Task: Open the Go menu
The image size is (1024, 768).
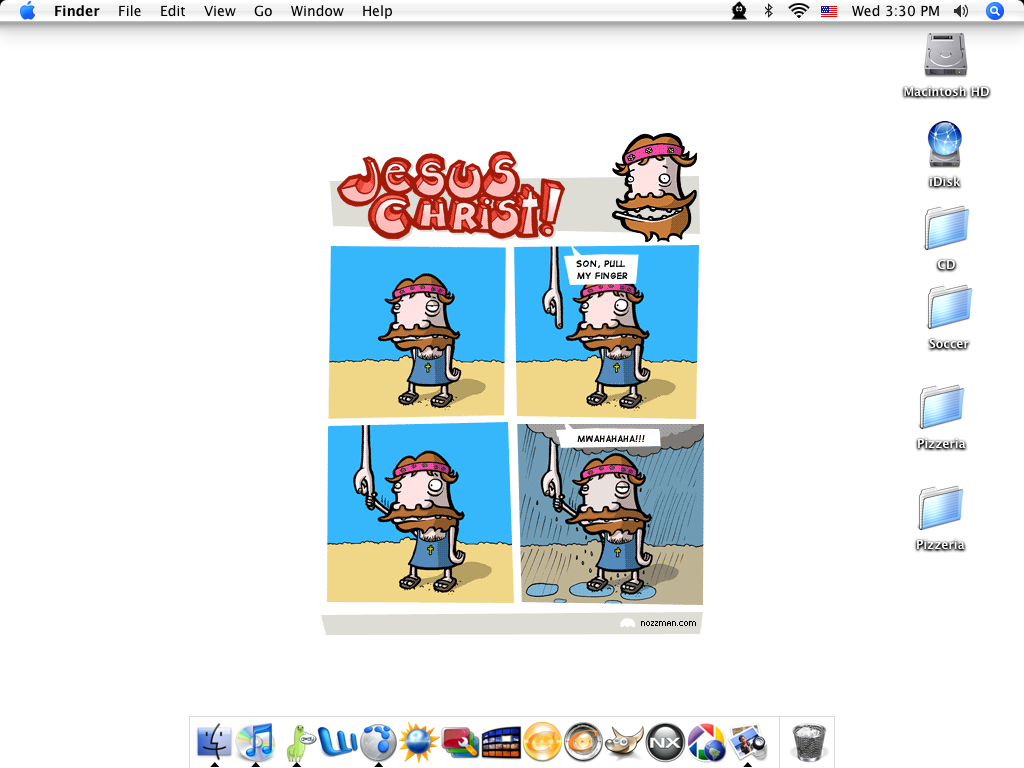Action: pyautogui.click(x=263, y=11)
